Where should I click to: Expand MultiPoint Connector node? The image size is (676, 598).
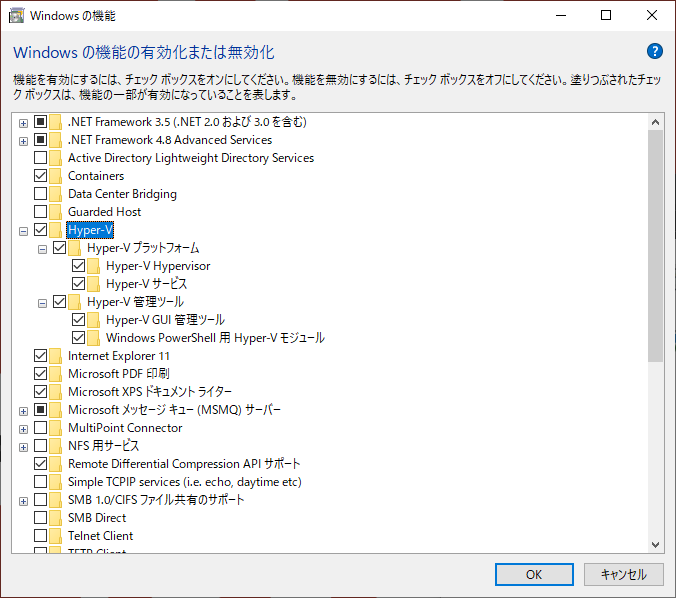point(23,429)
